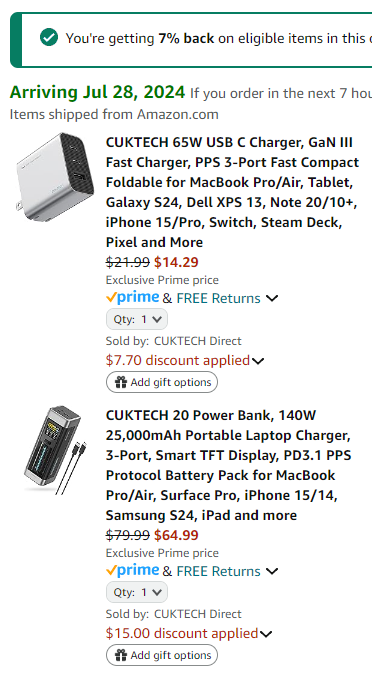Click Add gift options for the Power Bank

coord(162,655)
